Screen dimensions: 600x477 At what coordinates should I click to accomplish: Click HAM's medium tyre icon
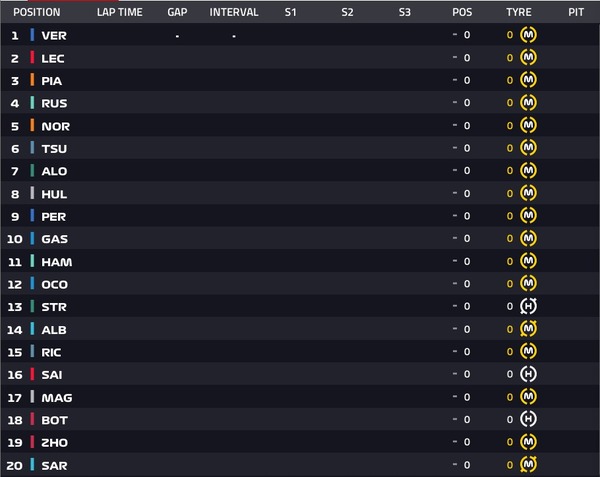point(528,261)
